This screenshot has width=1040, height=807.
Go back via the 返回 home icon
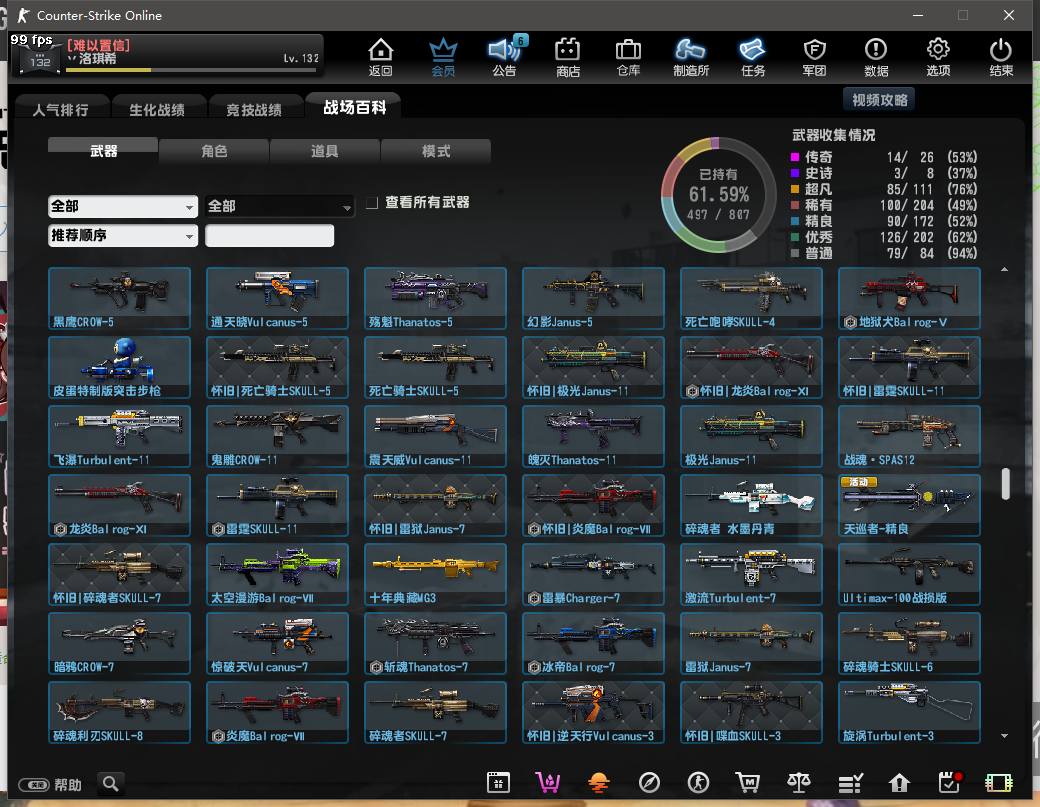click(x=381, y=57)
